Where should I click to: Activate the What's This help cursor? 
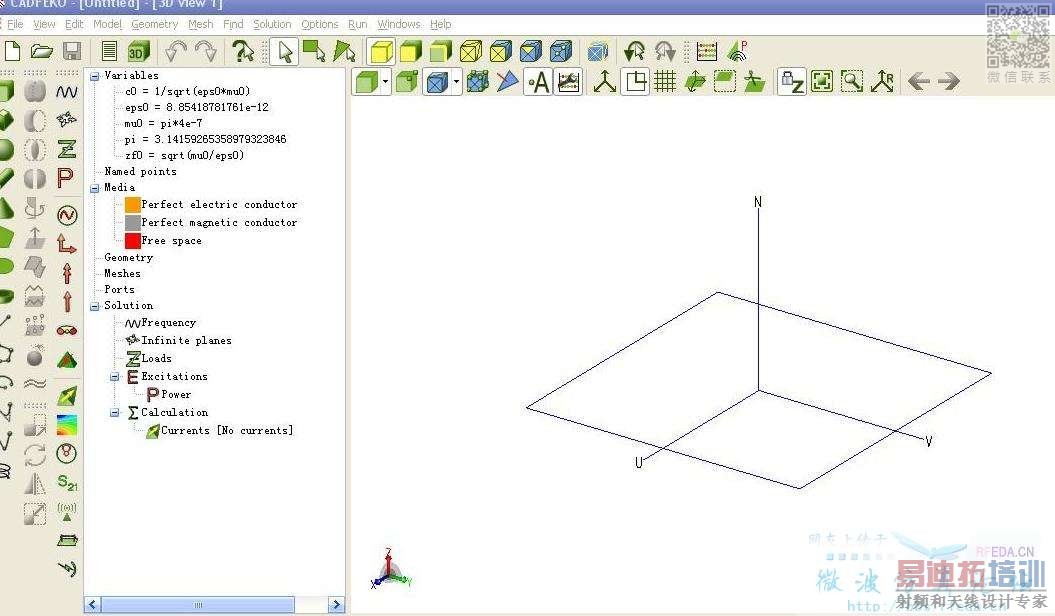click(x=242, y=51)
